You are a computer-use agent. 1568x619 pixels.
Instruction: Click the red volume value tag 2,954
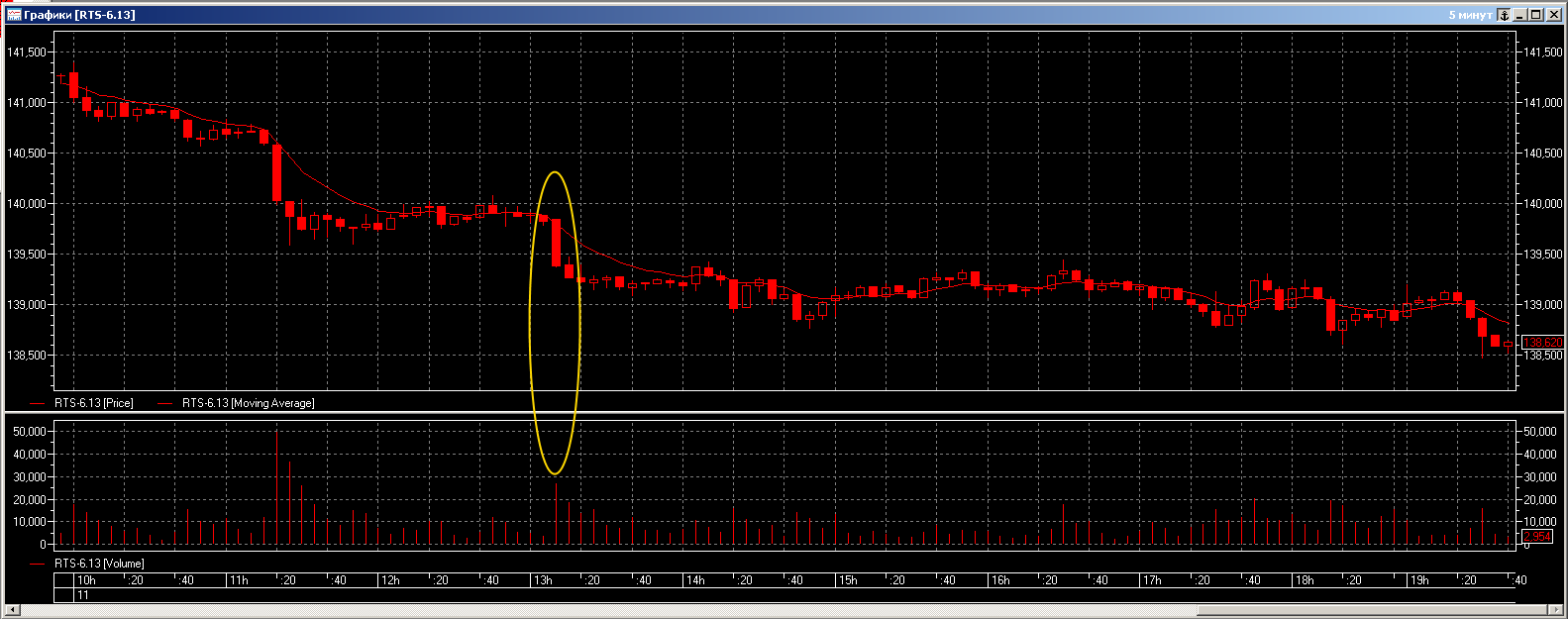point(1536,537)
